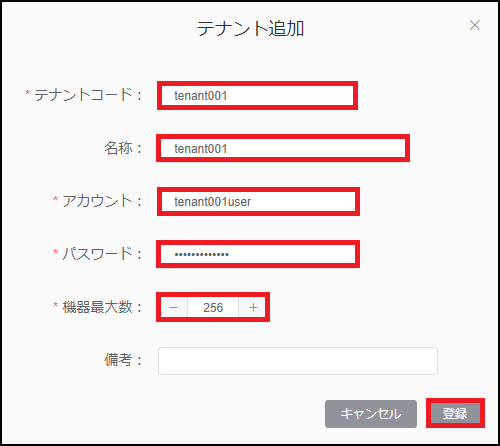Cancel with the キャンセル button
500x446 pixels.
[371, 414]
